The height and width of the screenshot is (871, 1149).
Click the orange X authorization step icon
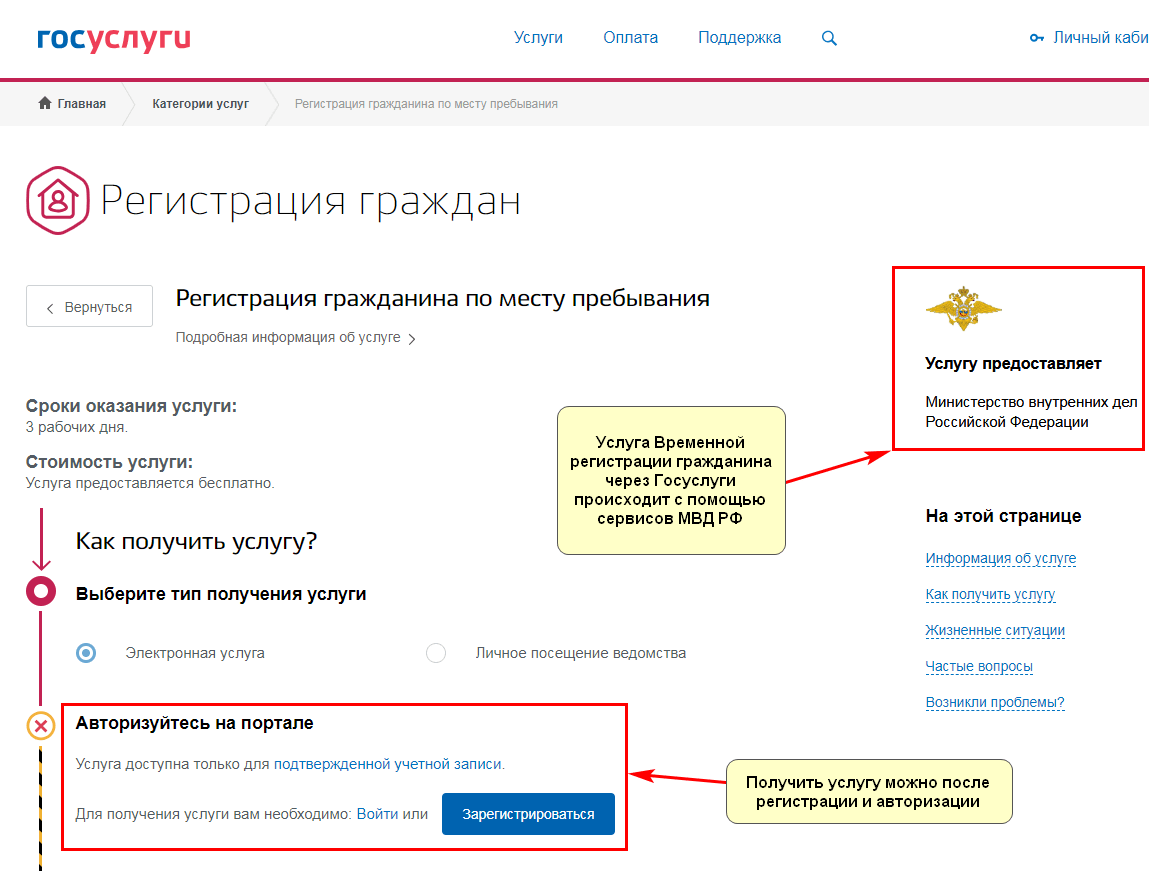[x=41, y=726]
